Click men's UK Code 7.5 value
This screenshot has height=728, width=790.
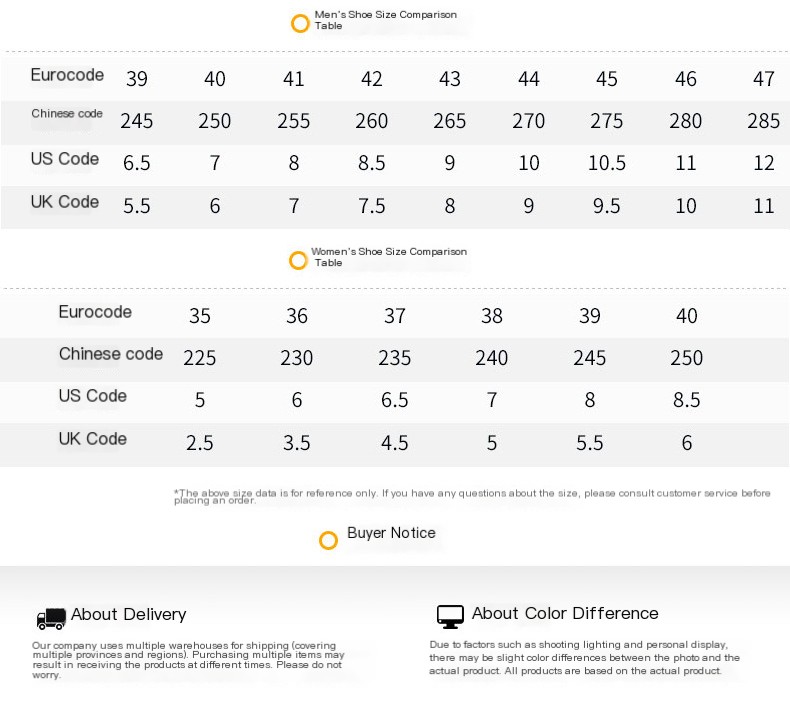371,206
